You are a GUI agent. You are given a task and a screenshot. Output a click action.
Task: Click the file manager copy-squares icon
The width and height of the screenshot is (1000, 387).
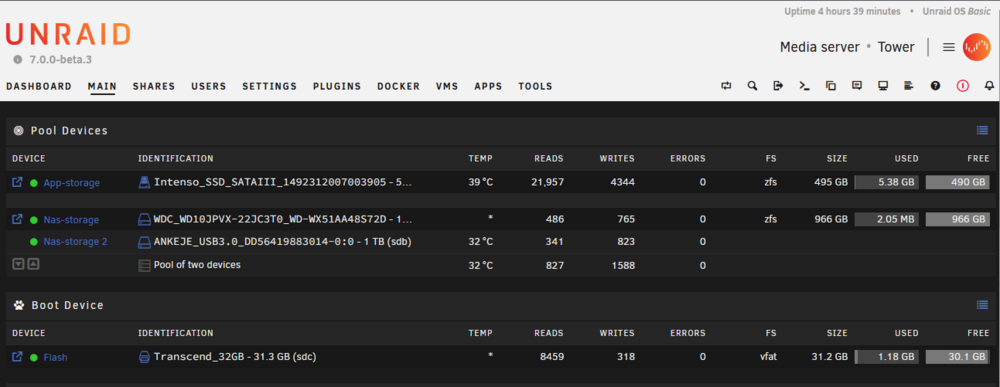pyautogui.click(x=830, y=86)
